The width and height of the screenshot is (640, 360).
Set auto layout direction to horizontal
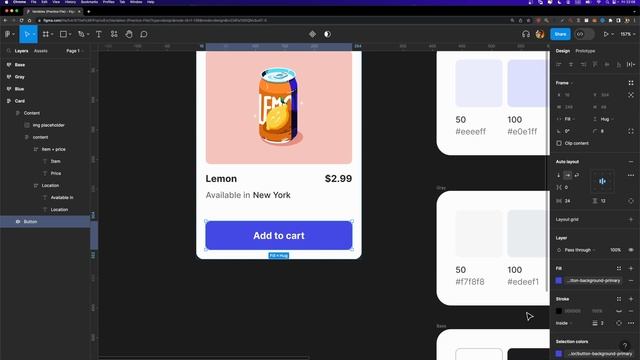click(x=568, y=175)
